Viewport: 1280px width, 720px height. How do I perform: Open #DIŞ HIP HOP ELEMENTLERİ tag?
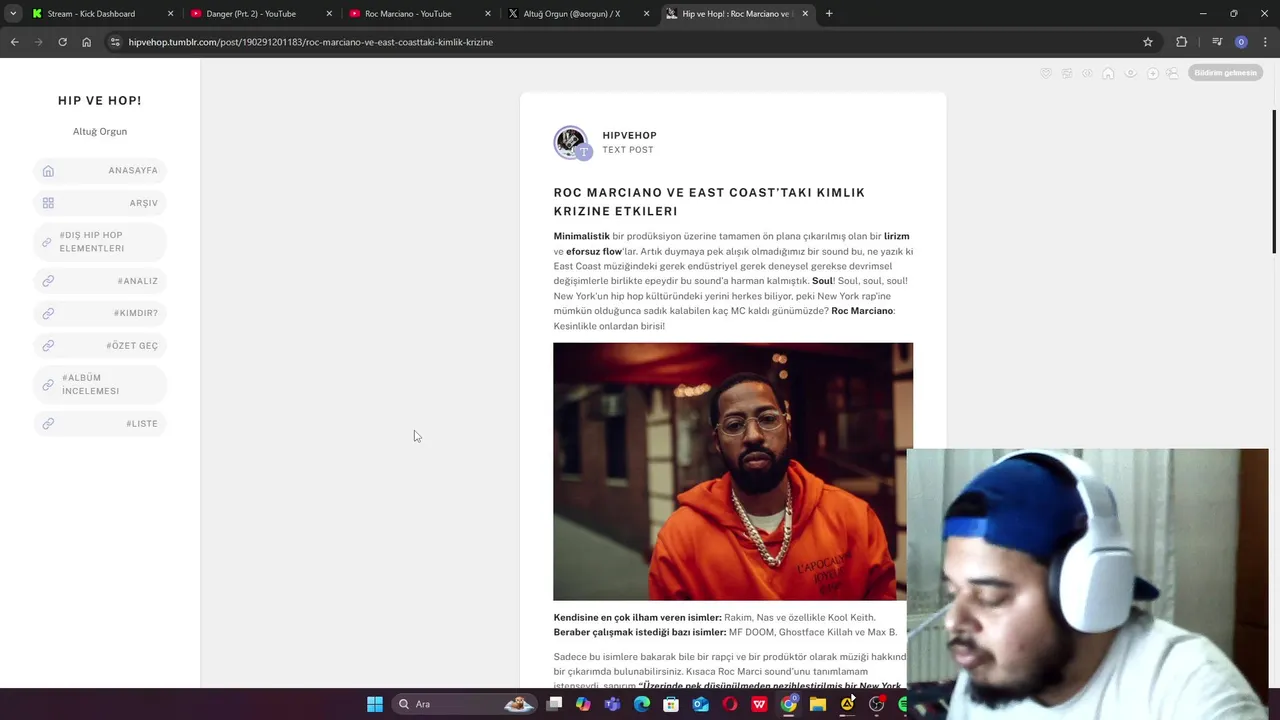[100, 242]
